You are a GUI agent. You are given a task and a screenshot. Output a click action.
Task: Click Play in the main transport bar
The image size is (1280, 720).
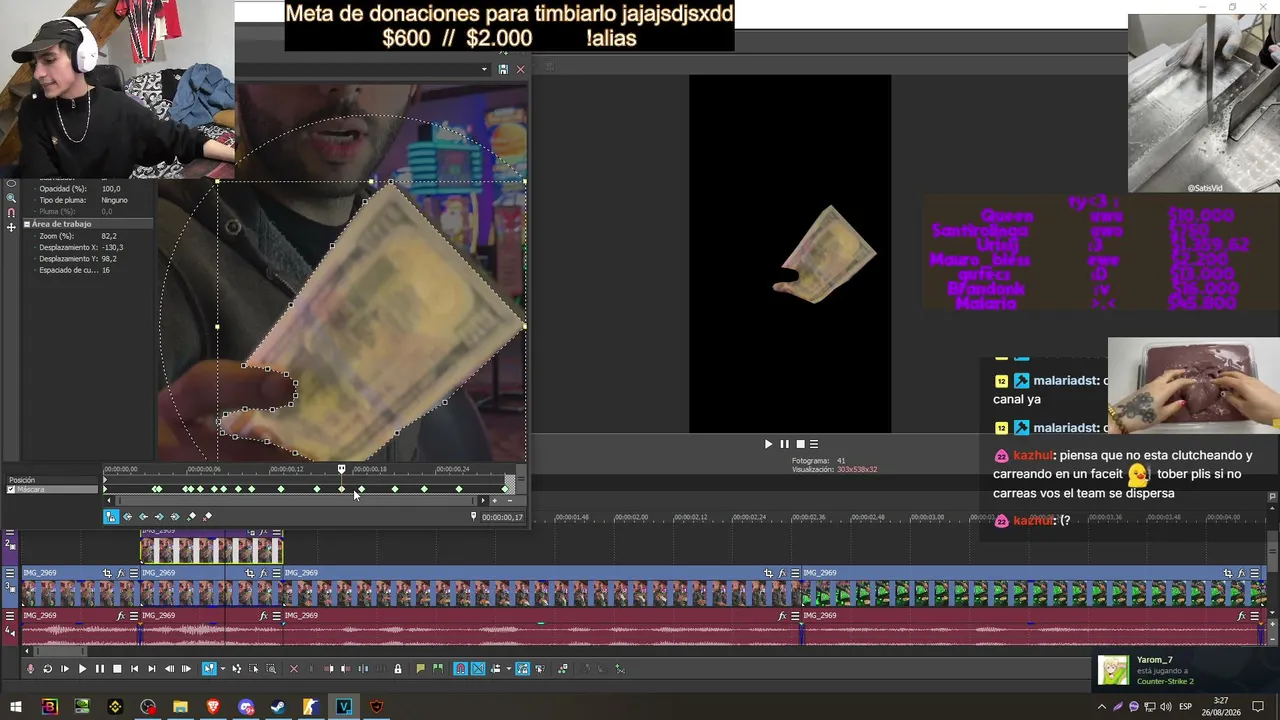(82, 669)
